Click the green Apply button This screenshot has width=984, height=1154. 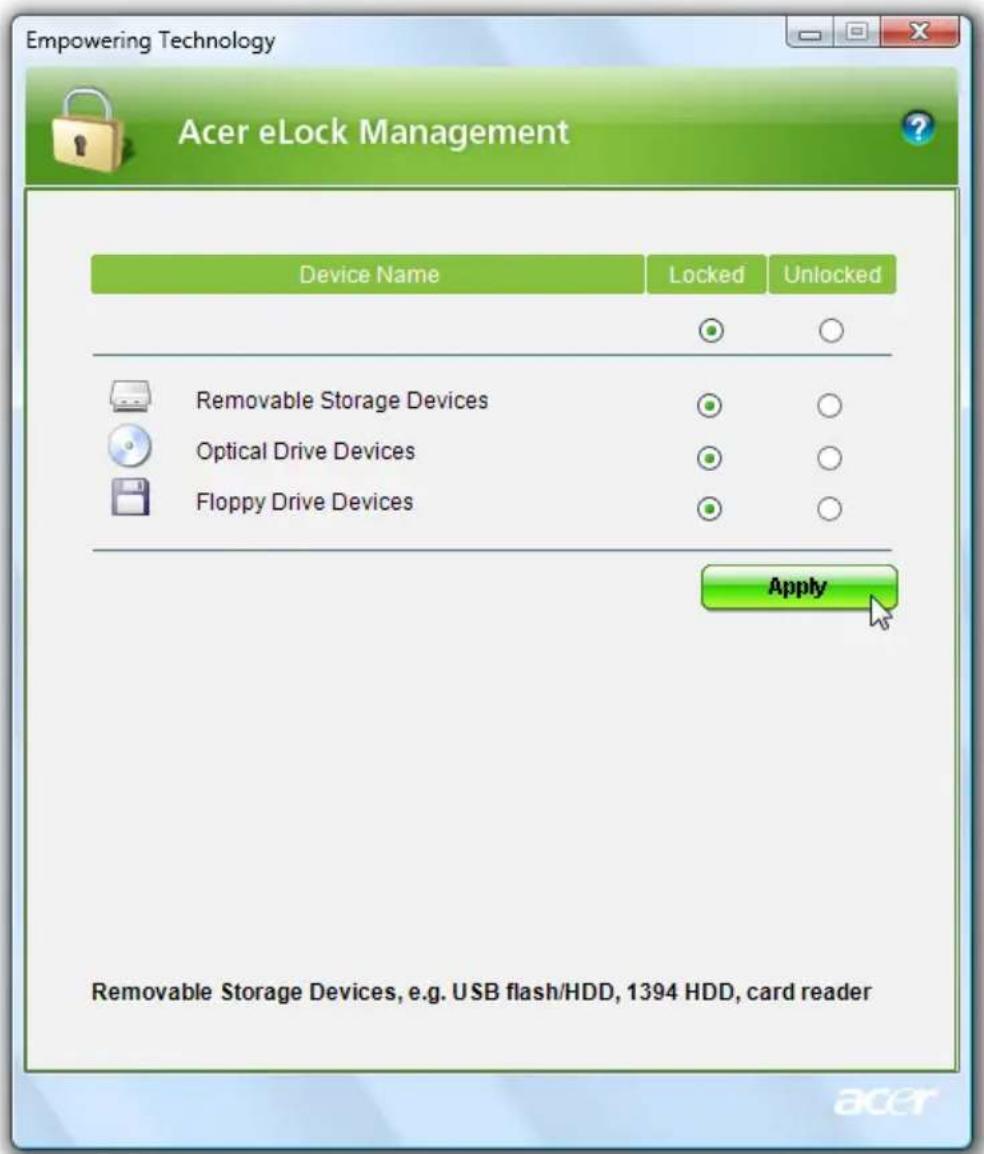click(799, 587)
